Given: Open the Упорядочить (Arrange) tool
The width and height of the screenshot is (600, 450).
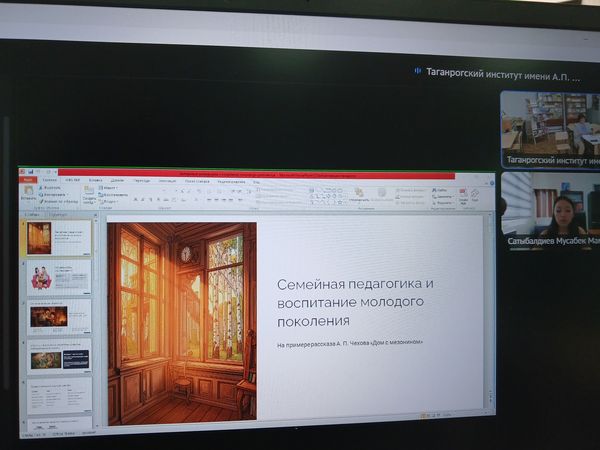Looking at the screenshot, I should pos(359,194).
